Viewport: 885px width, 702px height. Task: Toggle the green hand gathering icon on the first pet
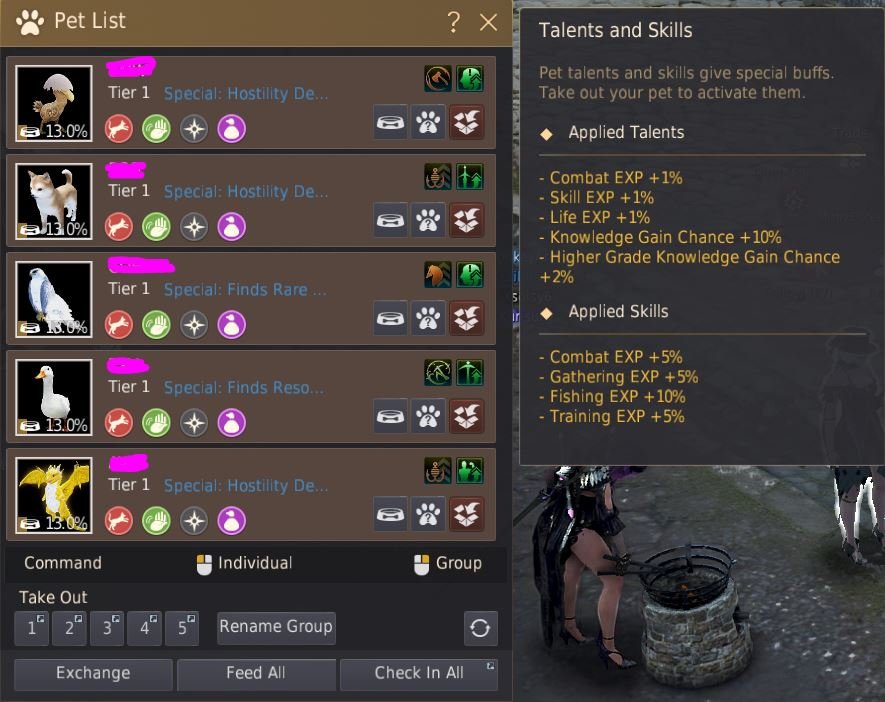tap(156, 129)
